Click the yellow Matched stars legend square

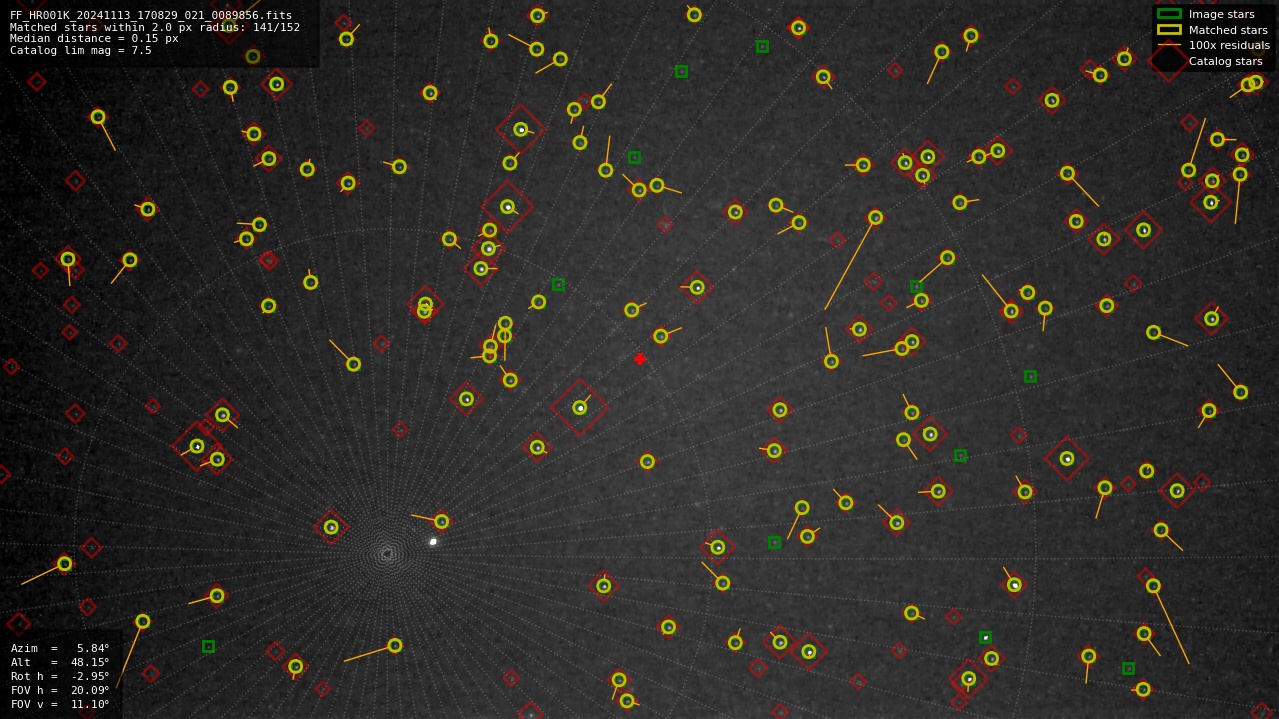point(1169,30)
